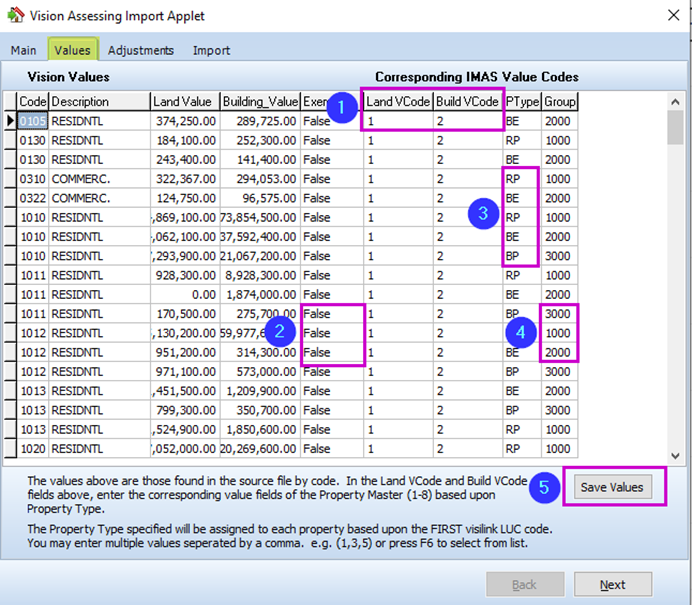Click Build VCode field in the 0105 row
Viewport: 692px width, 605px height.
coord(468,121)
